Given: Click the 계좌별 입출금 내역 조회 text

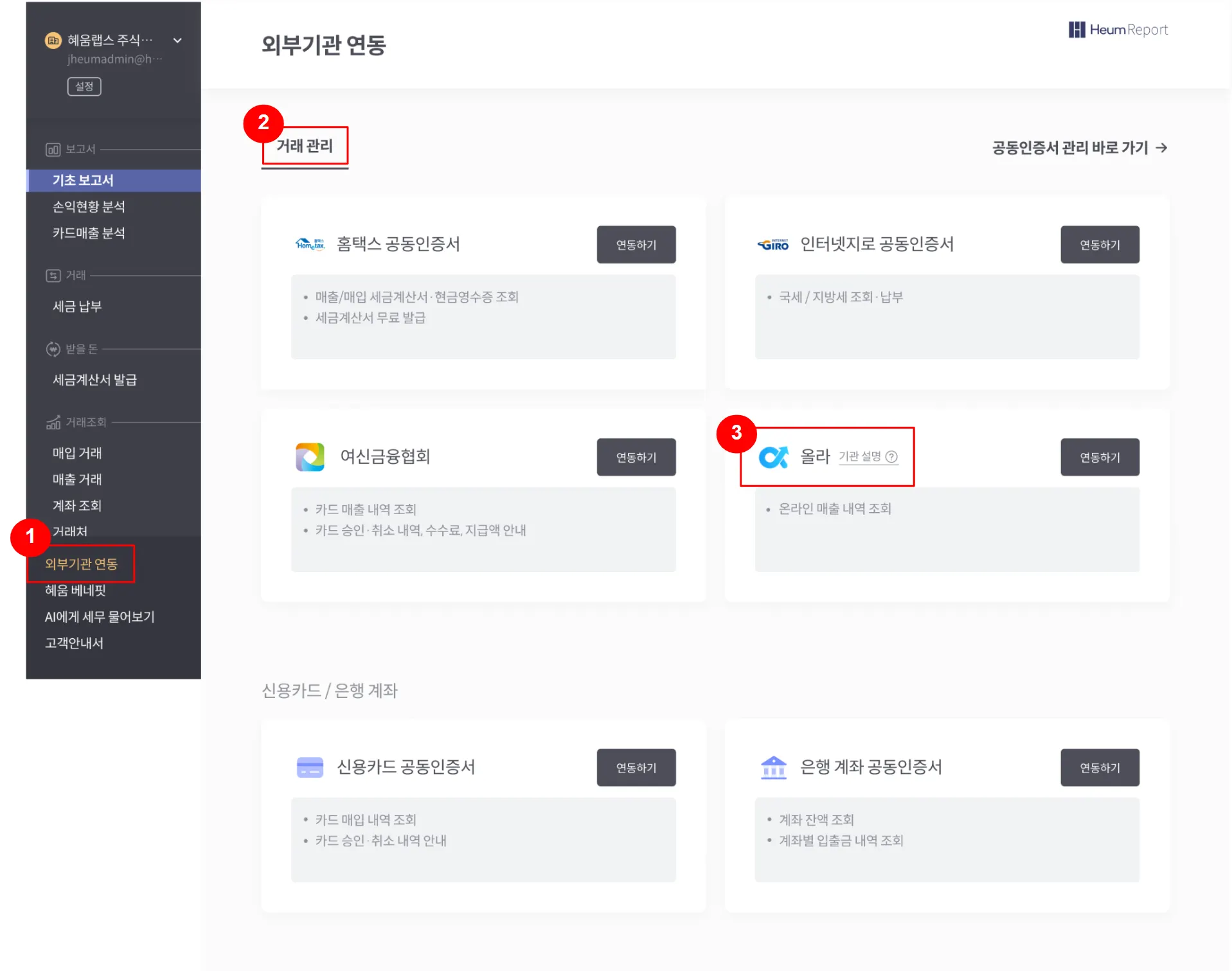Looking at the screenshot, I should pyautogui.click(x=841, y=841).
